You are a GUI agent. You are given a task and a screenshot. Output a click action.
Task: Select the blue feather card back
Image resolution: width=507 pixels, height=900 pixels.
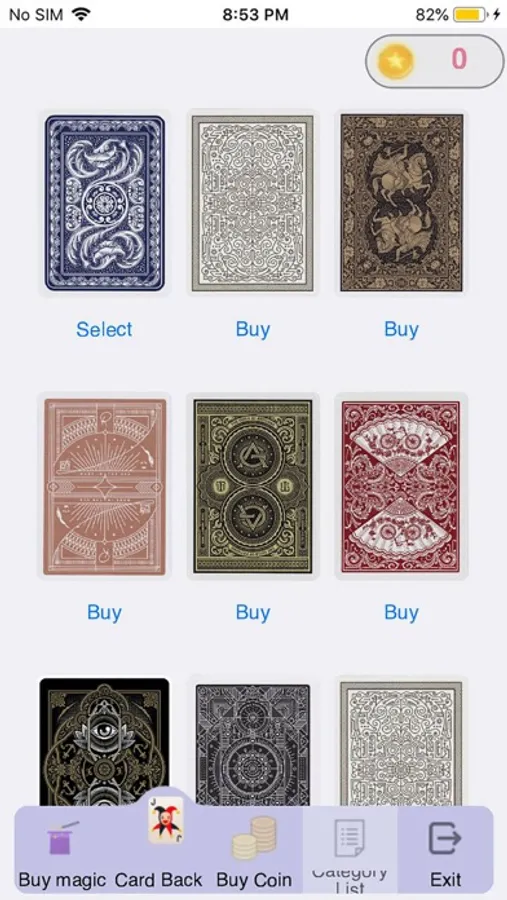click(x=104, y=329)
